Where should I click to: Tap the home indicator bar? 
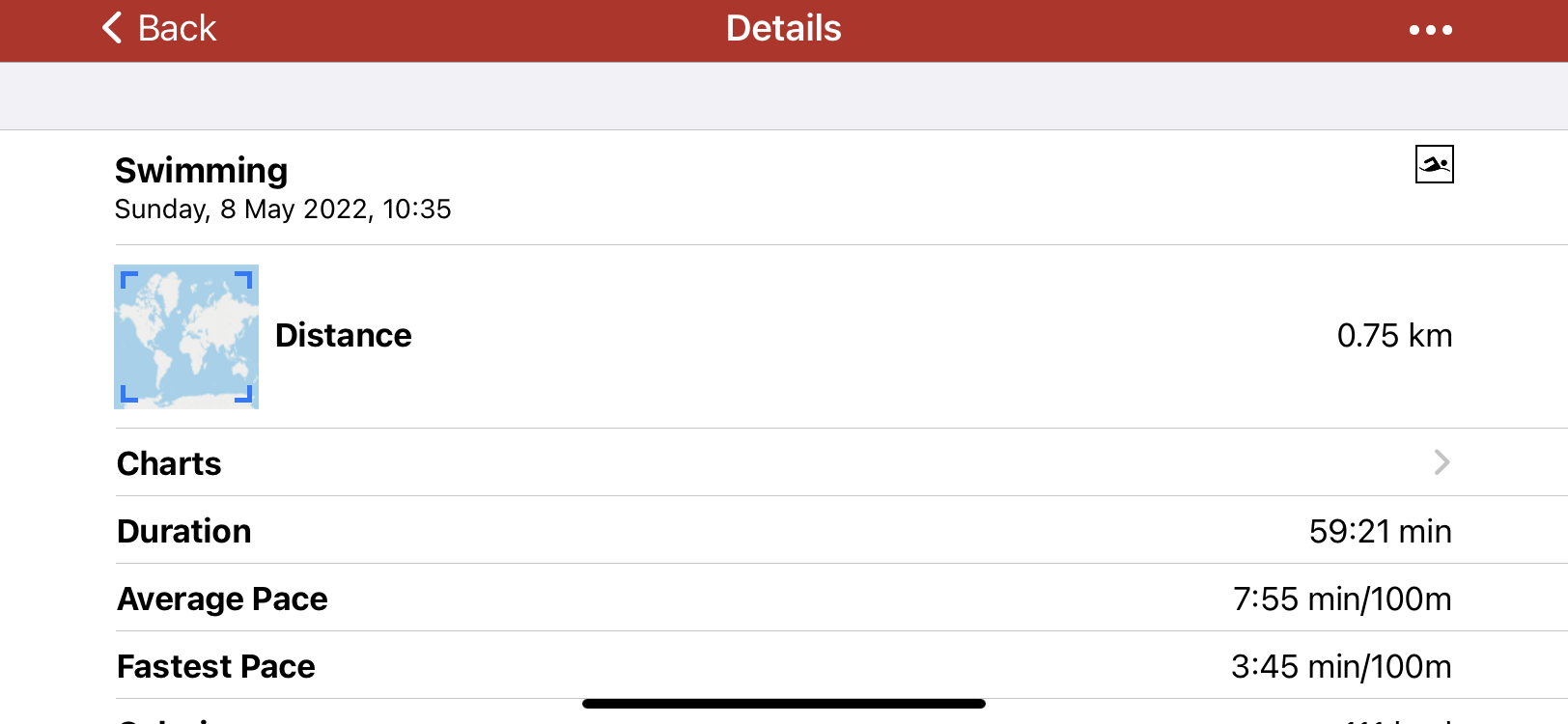point(783,704)
